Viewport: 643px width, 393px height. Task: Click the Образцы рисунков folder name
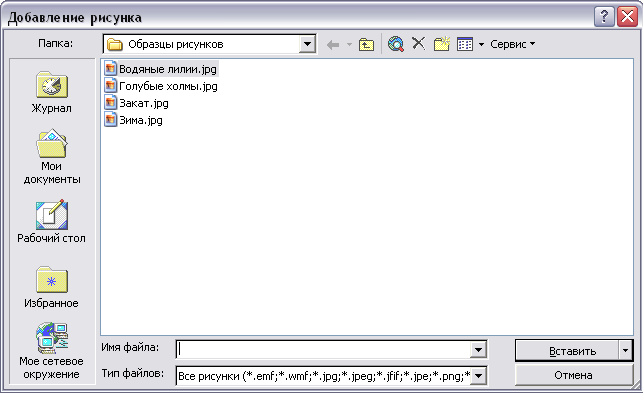point(176,44)
